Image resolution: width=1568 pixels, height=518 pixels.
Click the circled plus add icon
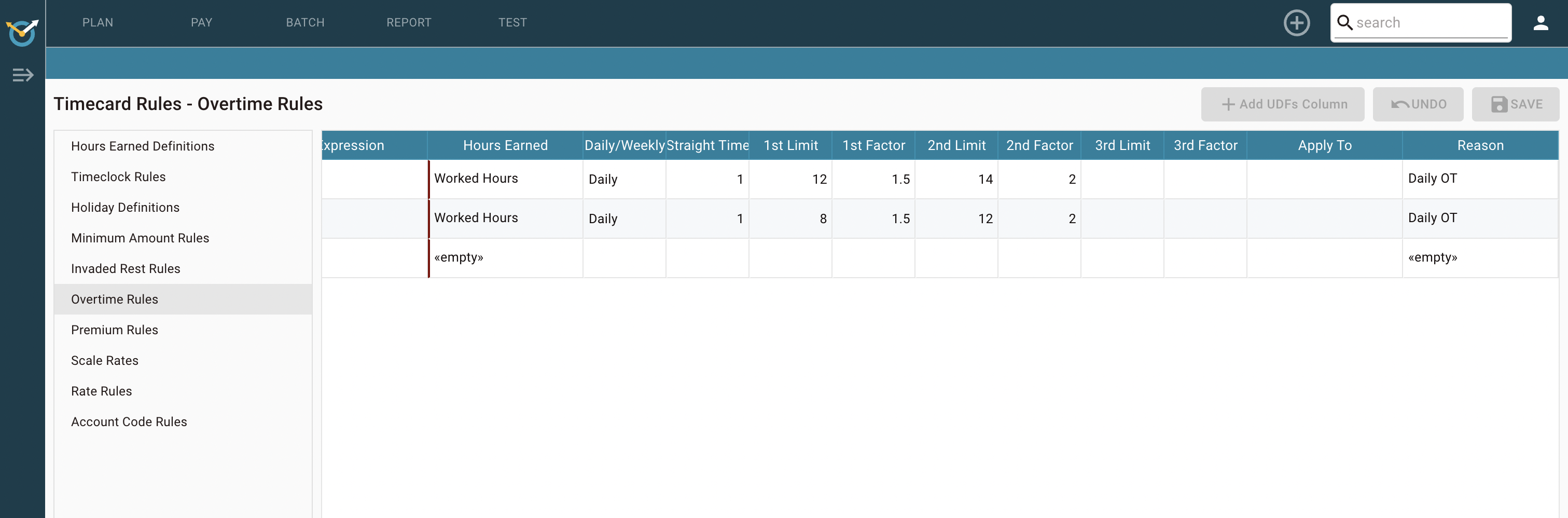pos(1296,23)
